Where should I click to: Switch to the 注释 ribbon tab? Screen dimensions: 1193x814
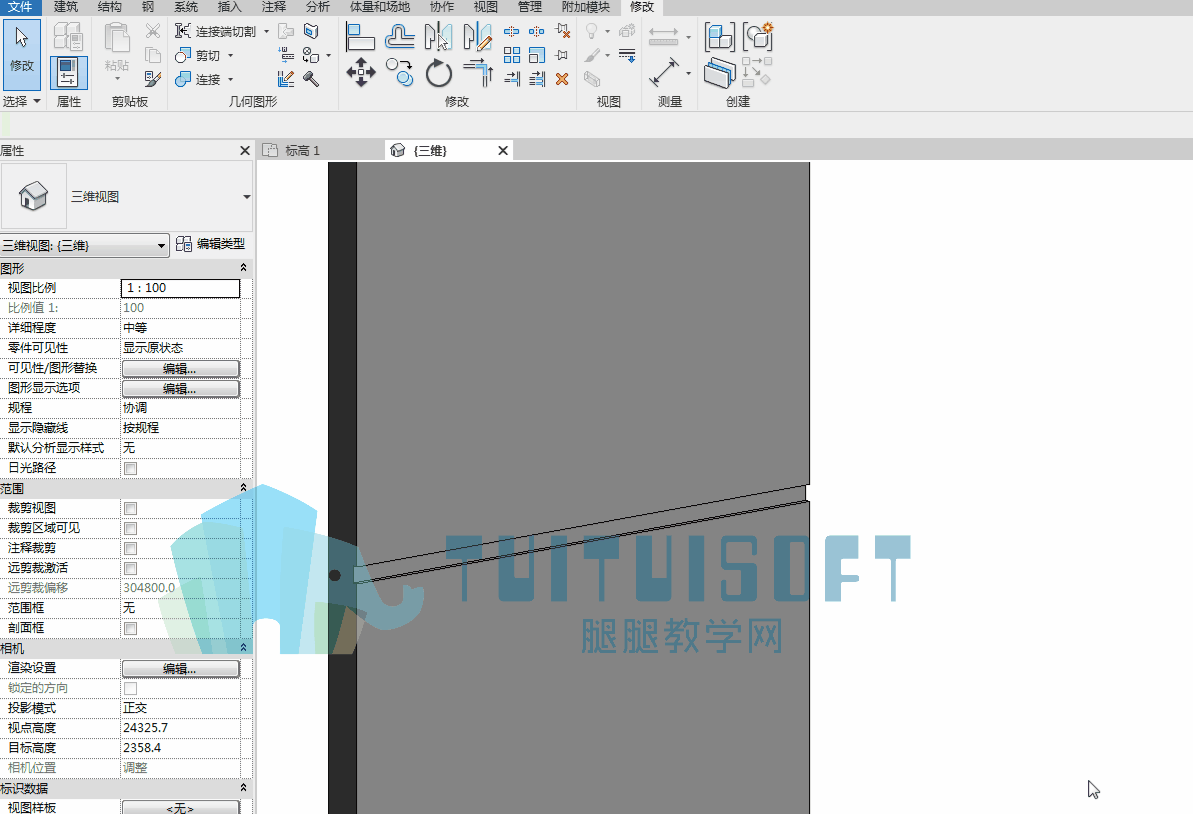[x=273, y=7]
